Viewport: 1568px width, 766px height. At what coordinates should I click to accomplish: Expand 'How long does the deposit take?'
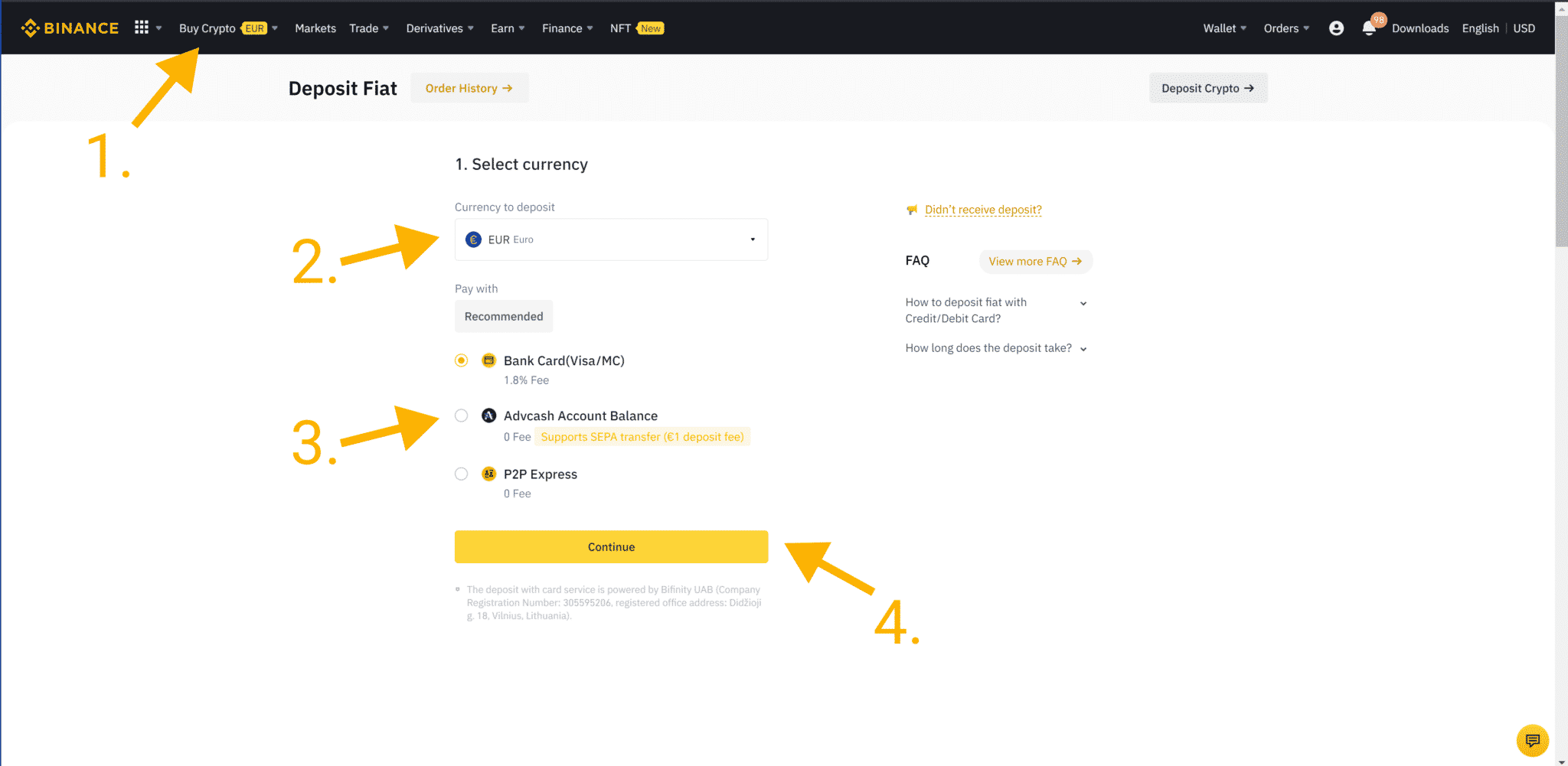(x=995, y=348)
